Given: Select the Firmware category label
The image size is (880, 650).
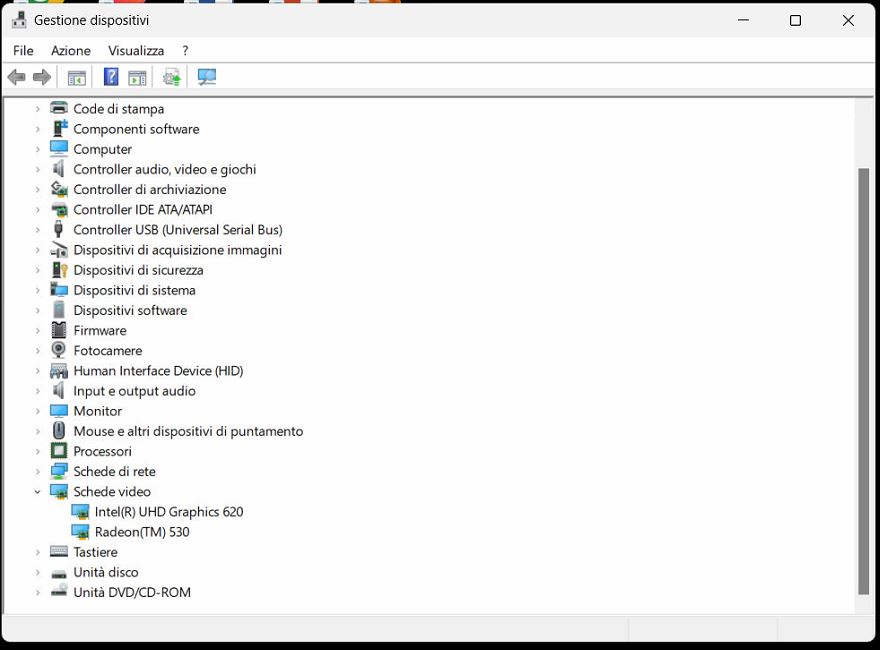Looking at the screenshot, I should tap(100, 331).
